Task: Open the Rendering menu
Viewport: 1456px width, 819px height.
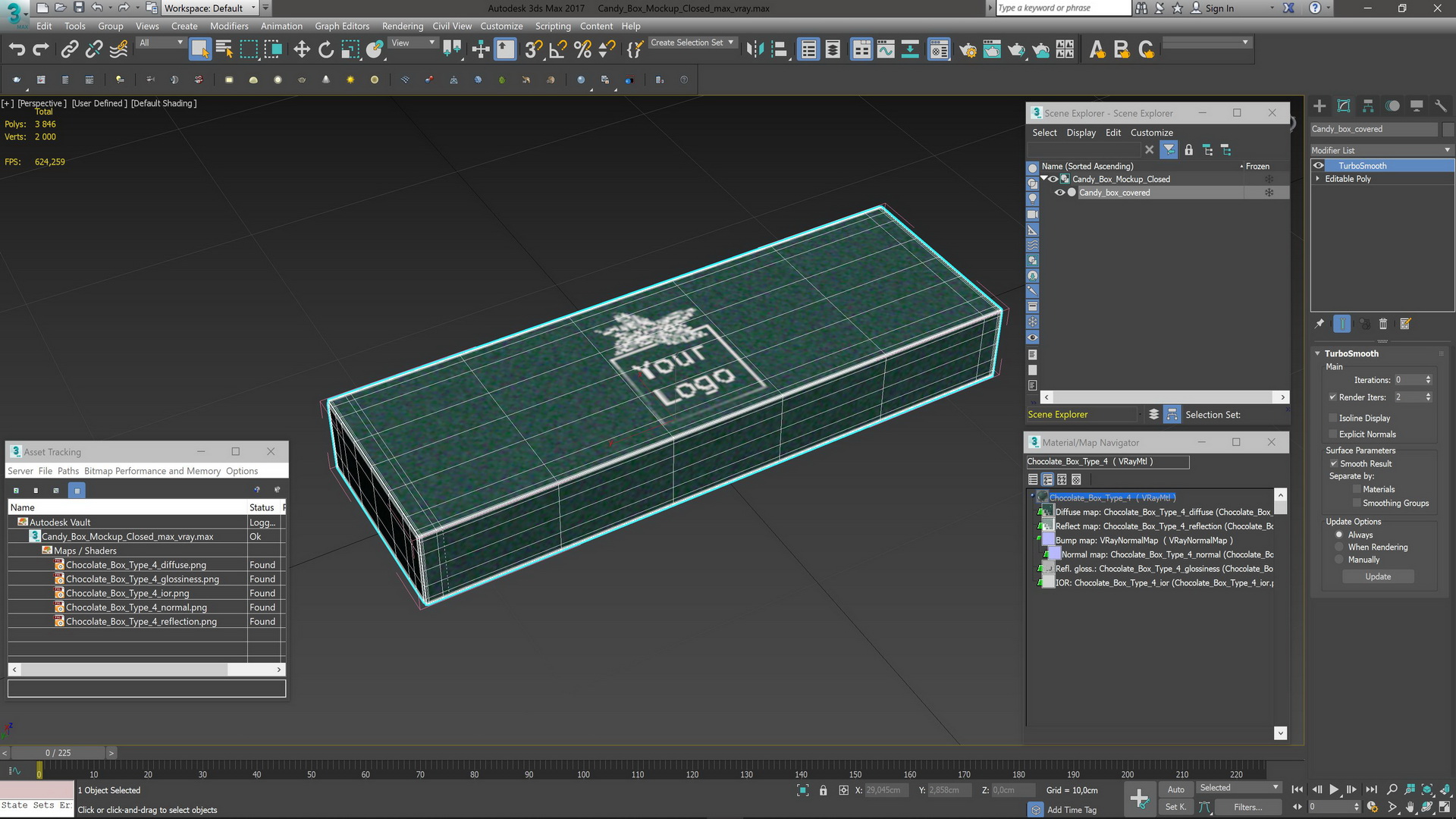Action: (403, 26)
